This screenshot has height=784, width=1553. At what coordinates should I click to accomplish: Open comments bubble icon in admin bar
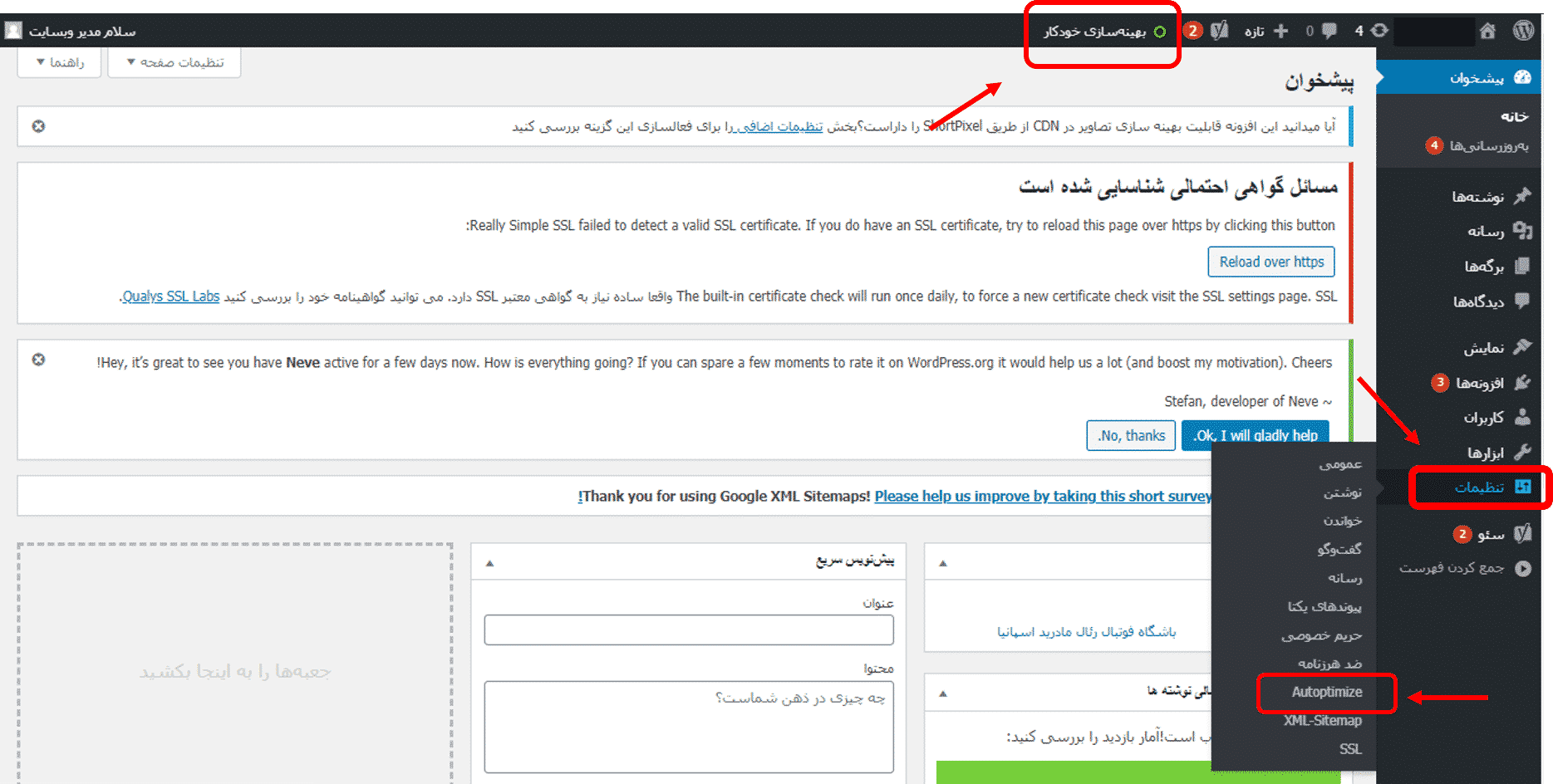click(1329, 31)
